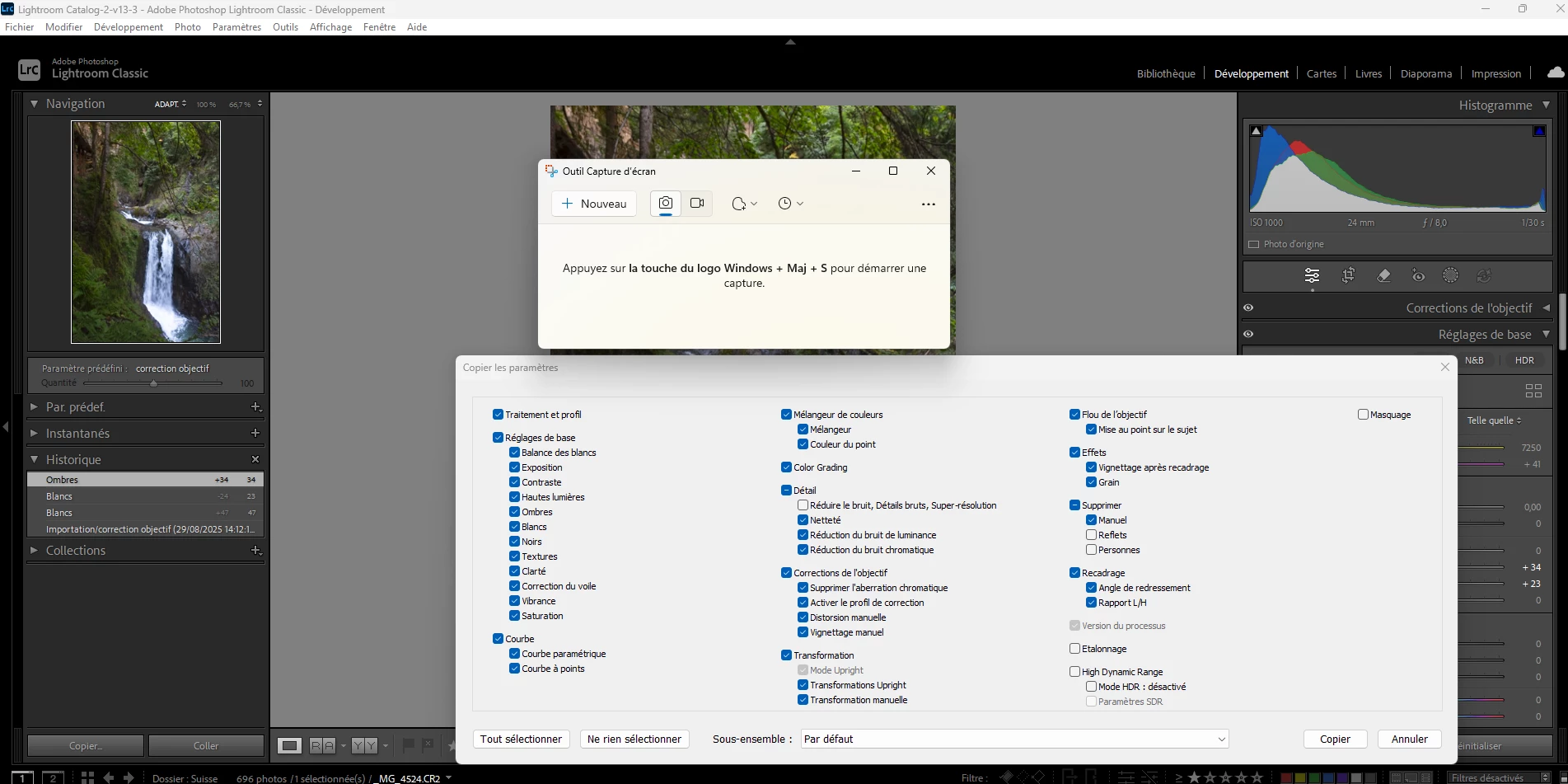Enable the Masquage checkbox
Screen dimensions: 1568x784
click(x=1363, y=415)
